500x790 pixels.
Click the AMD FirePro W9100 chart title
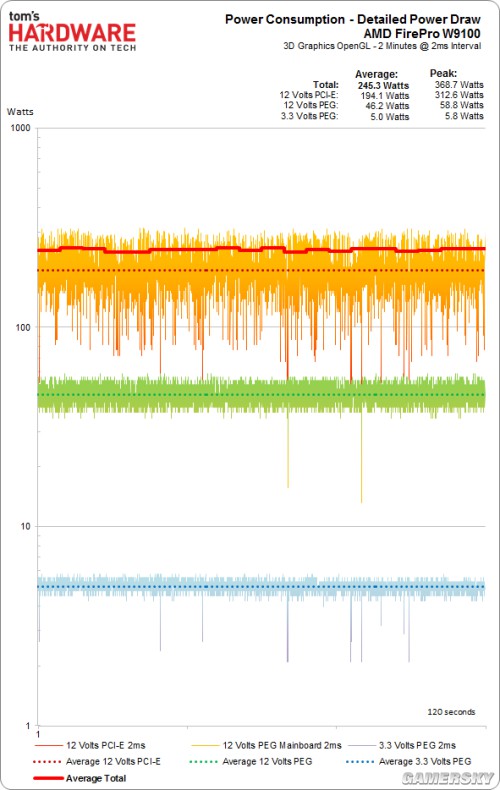pos(422,34)
